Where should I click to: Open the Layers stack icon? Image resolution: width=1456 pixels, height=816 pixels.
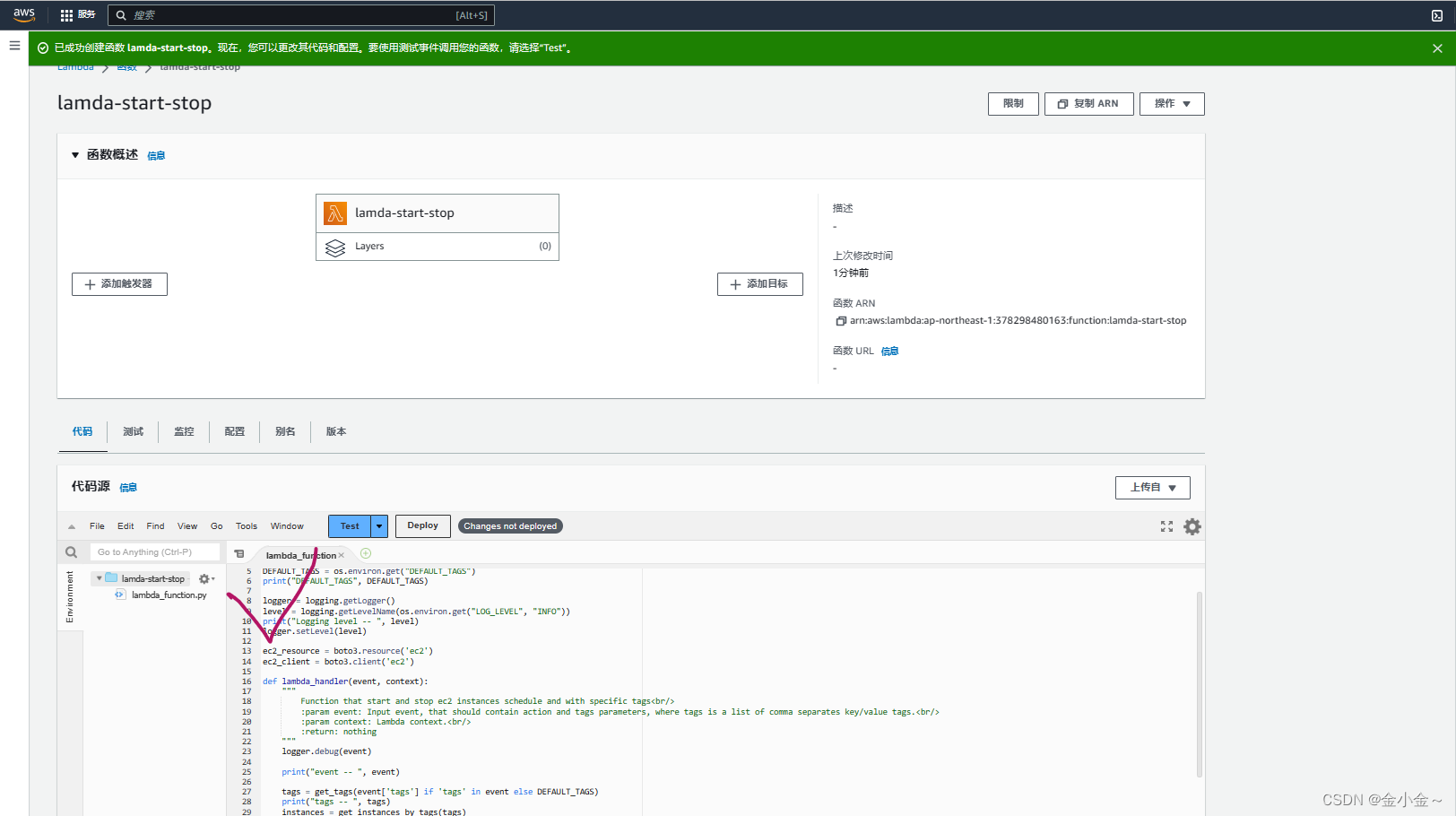click(x=335, y=247)
